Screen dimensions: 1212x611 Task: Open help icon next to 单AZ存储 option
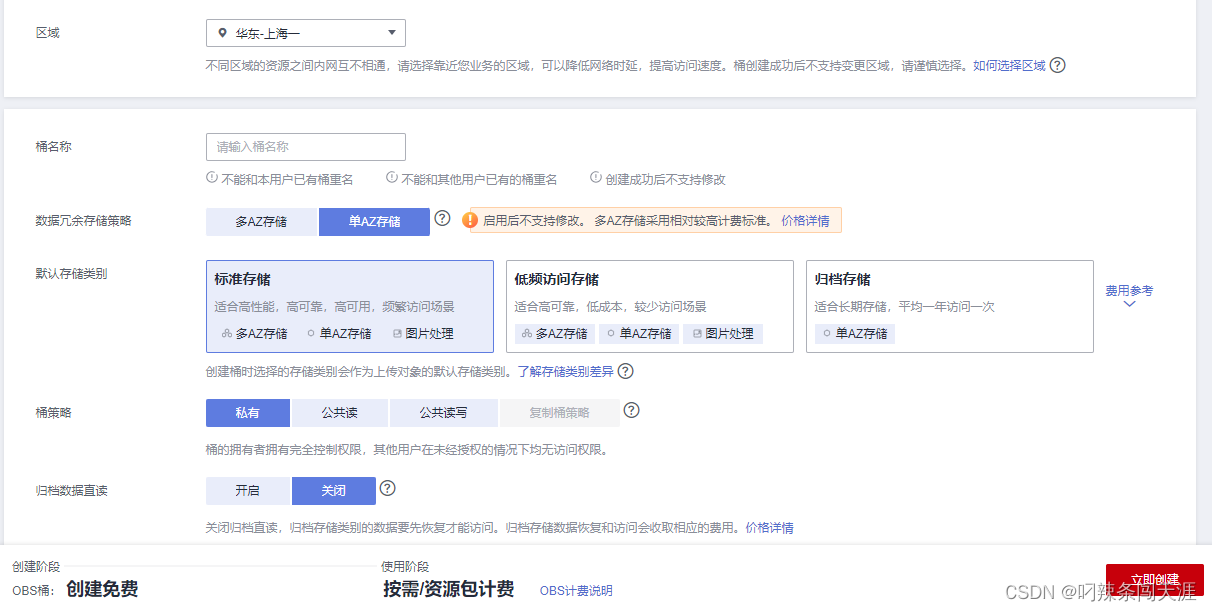(x=443, y=219)
